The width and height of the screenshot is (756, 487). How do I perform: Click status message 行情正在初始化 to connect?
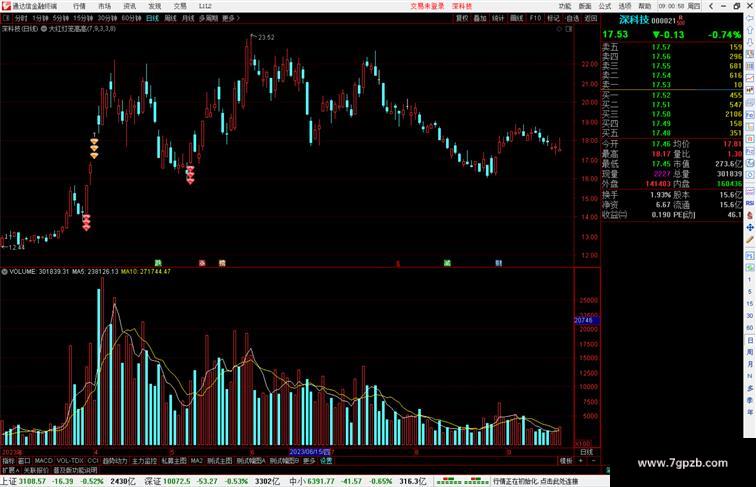pos(535,481)
